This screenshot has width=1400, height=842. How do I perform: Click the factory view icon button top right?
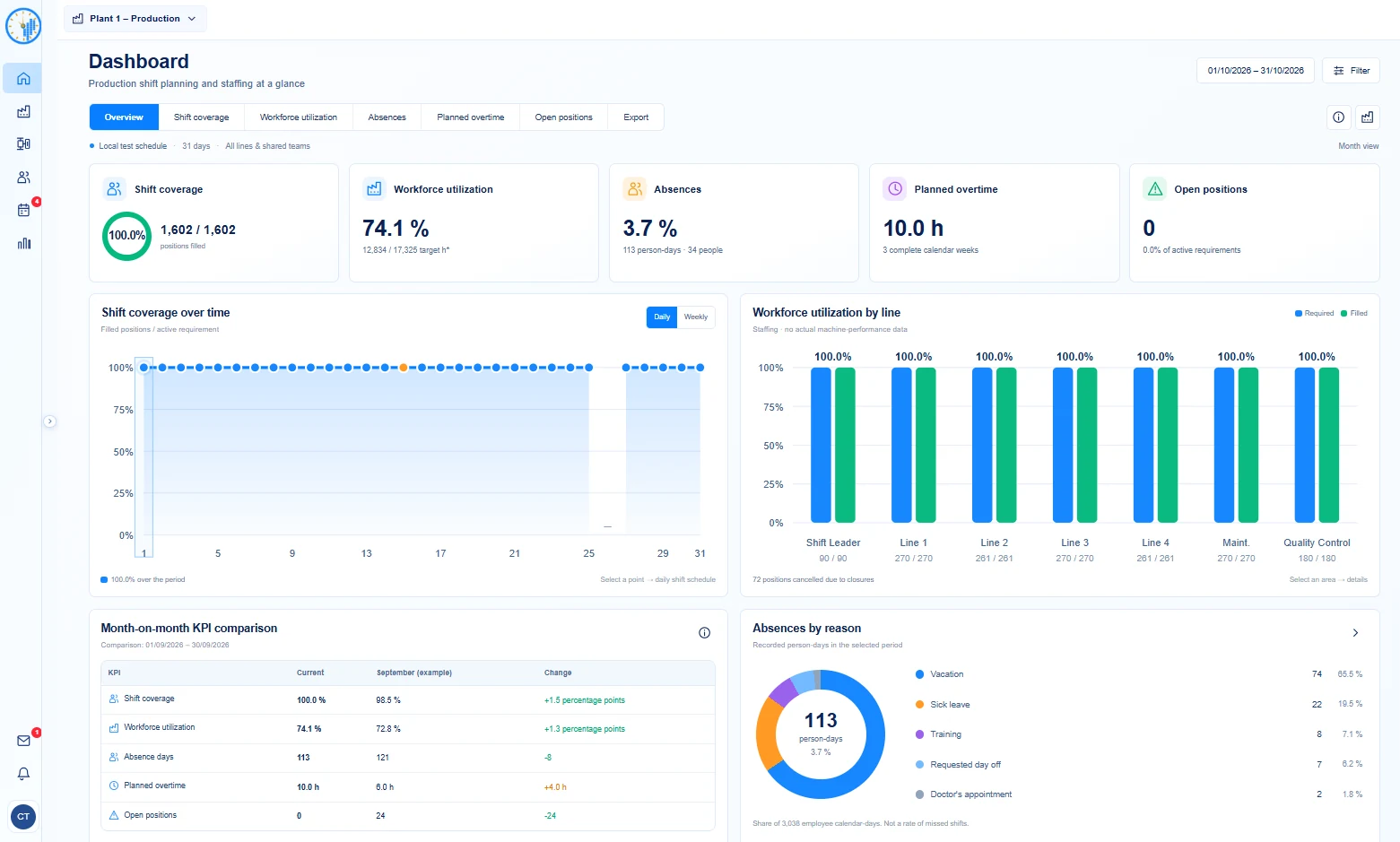coord(1367,117)
